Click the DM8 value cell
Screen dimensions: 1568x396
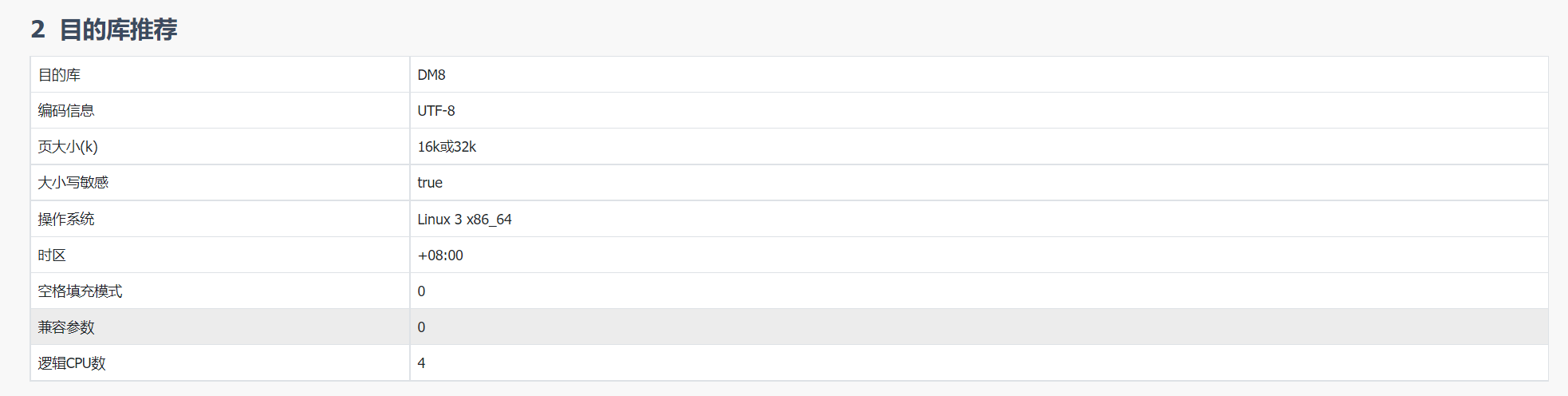pos(979,74)
